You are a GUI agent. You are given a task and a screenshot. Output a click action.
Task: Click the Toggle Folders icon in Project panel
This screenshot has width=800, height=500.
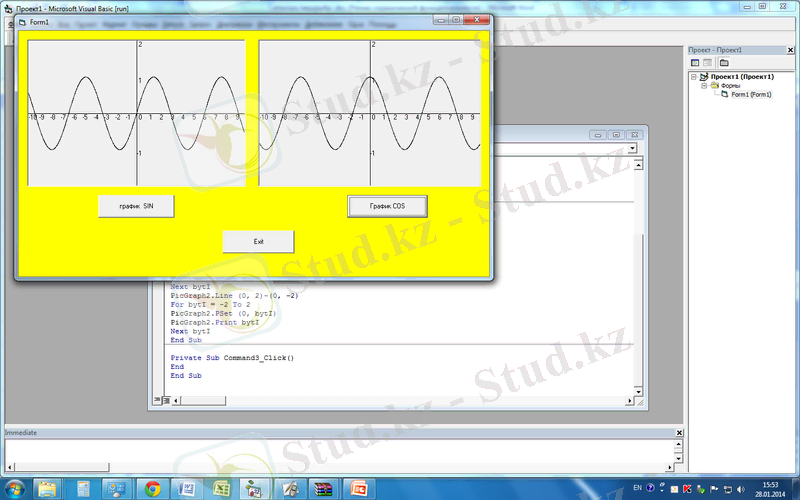pyautogui.click(x=724, y=63)
